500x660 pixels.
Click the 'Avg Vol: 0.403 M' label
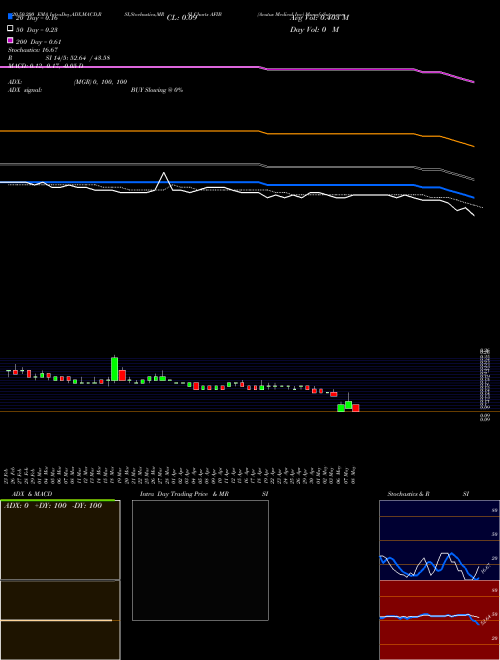(x=319, y=18)
